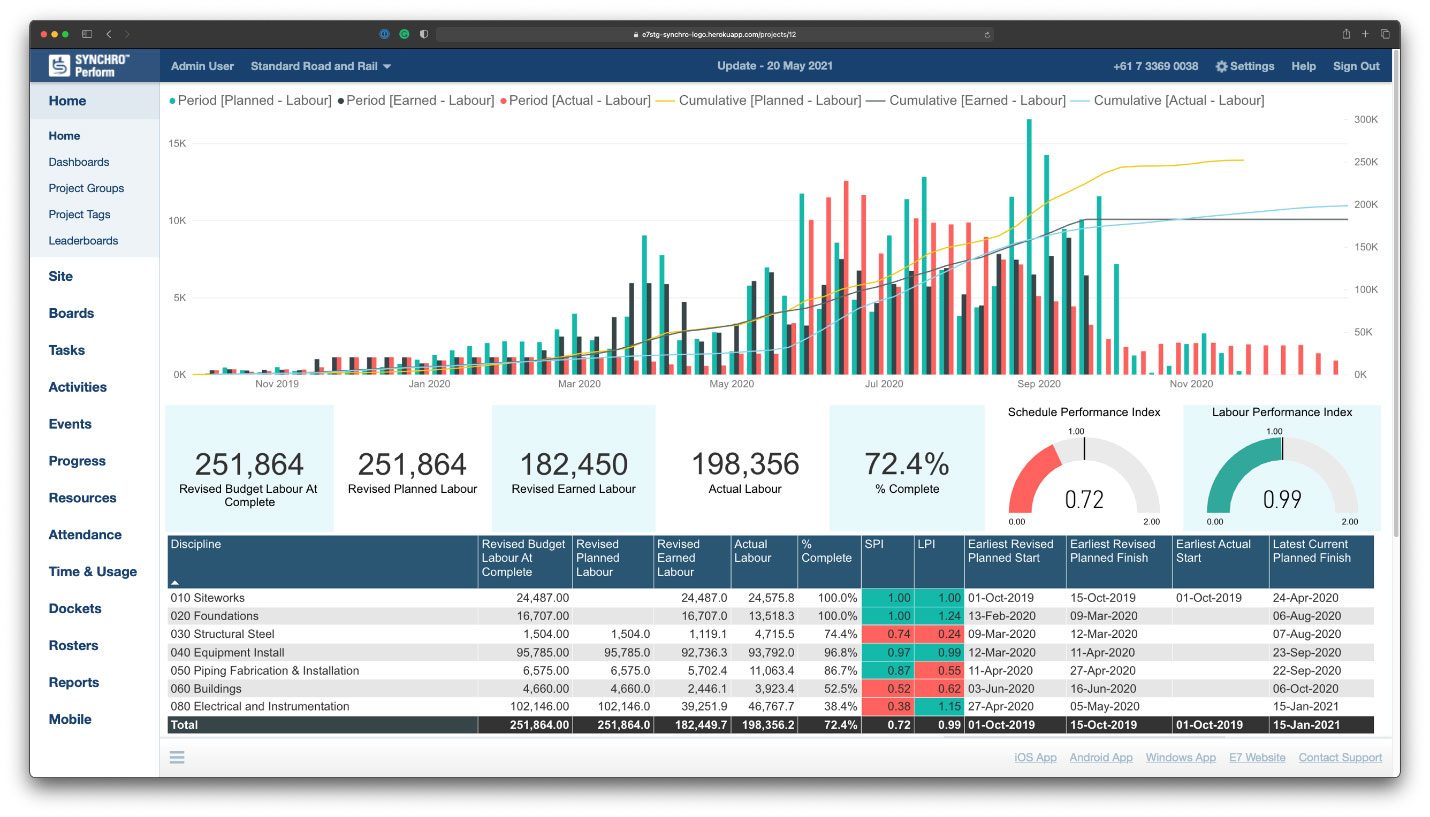Open a new browser tab with plus icon
Viewport: 1430px width, 817px height.
coord(1366,34)
